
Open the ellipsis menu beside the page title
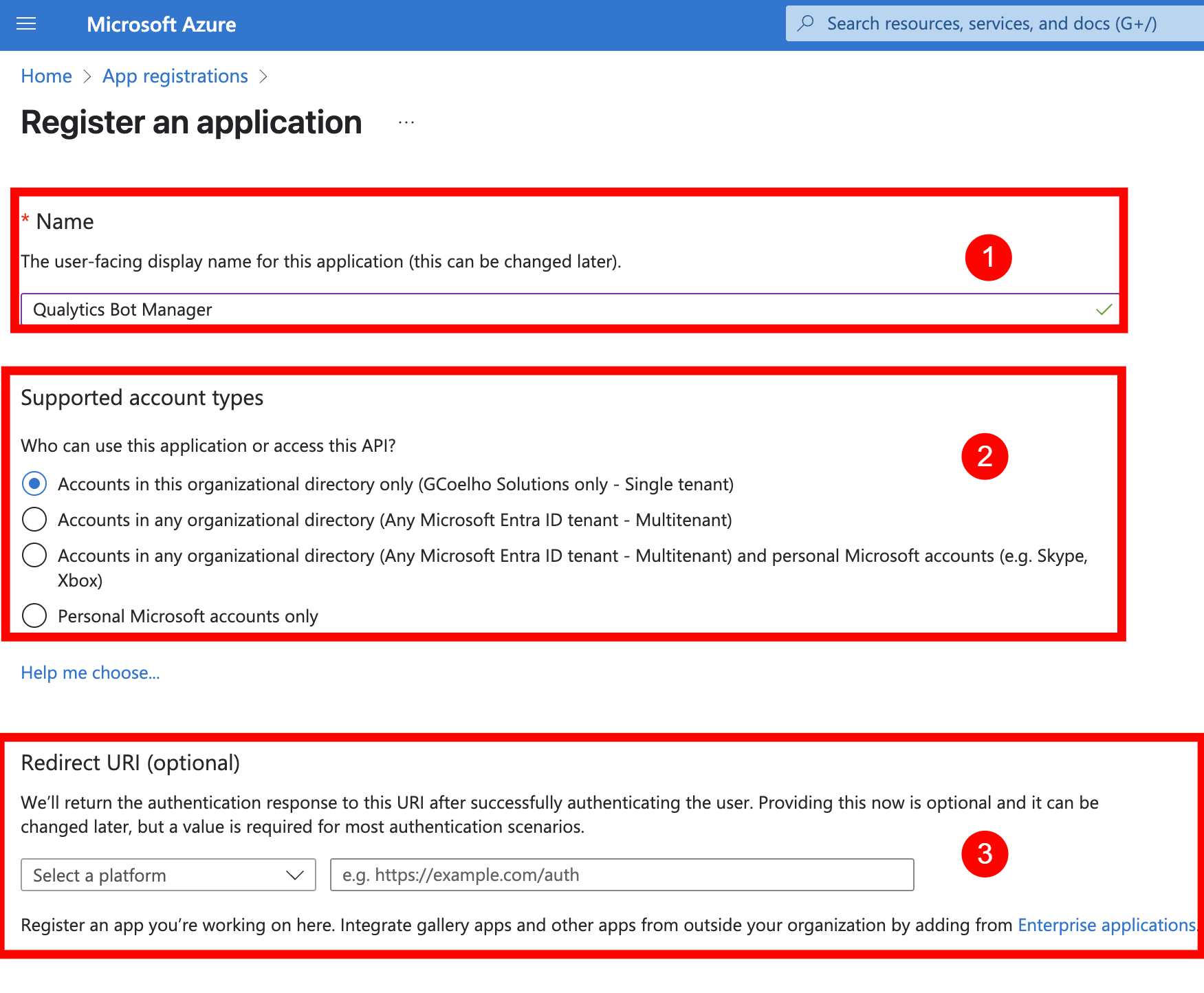pyautogui.click(x=406, y=122)
